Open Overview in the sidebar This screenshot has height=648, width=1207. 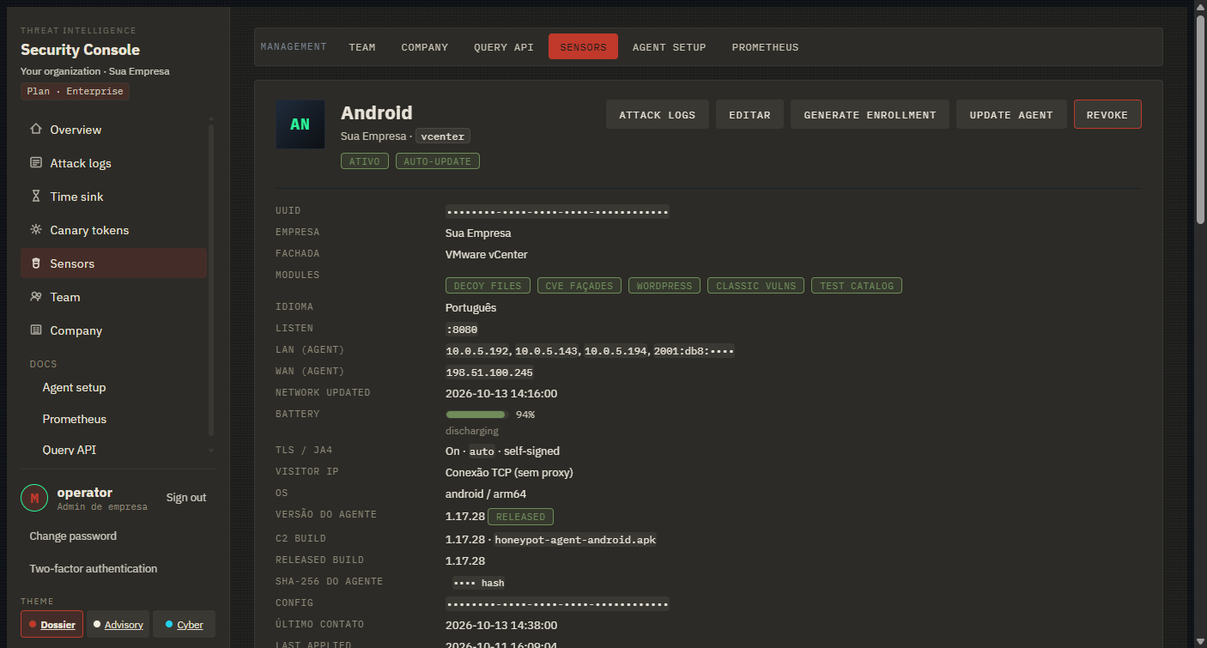114,130
